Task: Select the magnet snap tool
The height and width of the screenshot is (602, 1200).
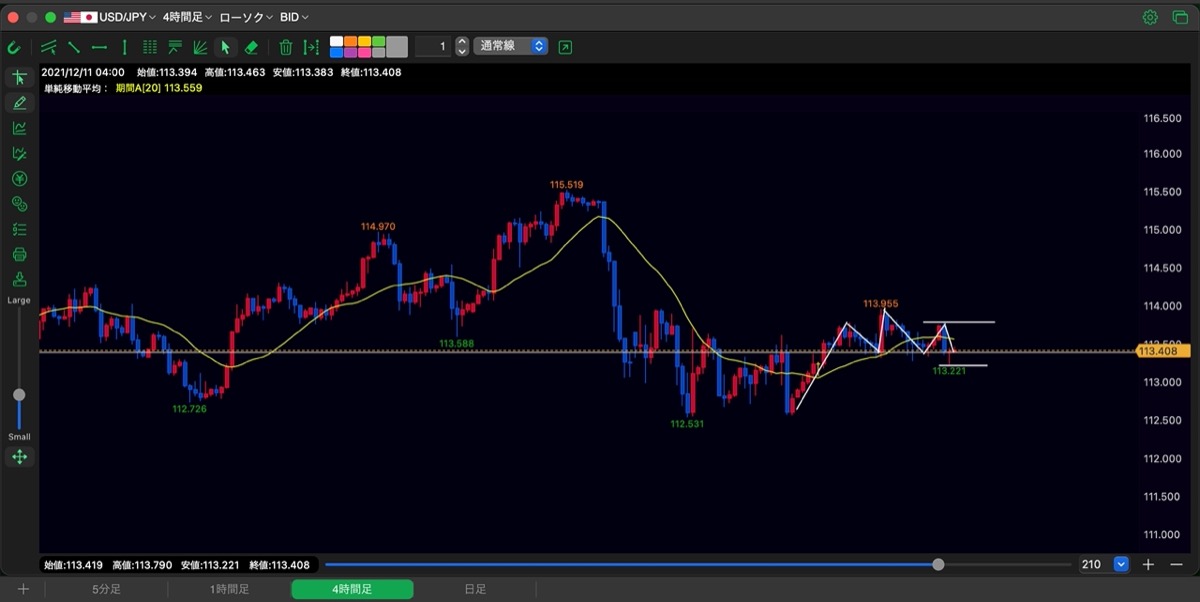Action: click(x=14, y=47)
